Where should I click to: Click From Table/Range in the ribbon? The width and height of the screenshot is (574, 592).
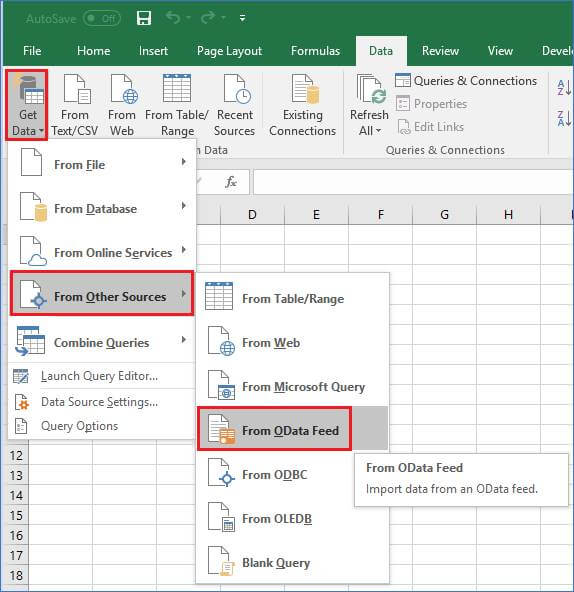click(x=177, y=105)
